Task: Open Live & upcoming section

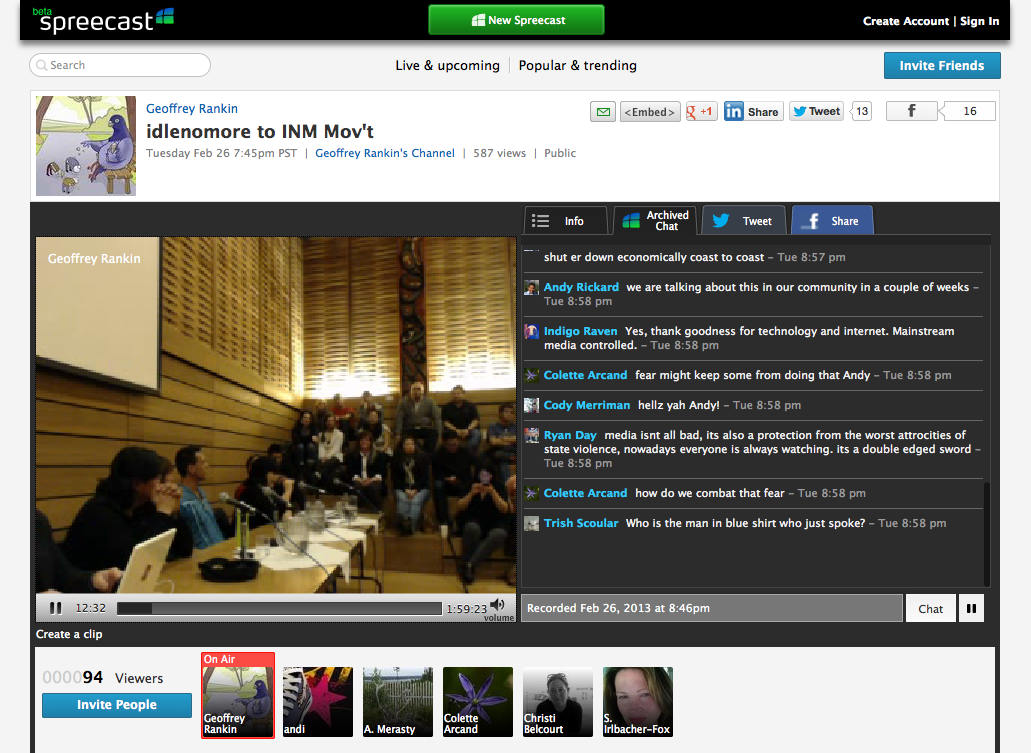Action: point(447,65)
